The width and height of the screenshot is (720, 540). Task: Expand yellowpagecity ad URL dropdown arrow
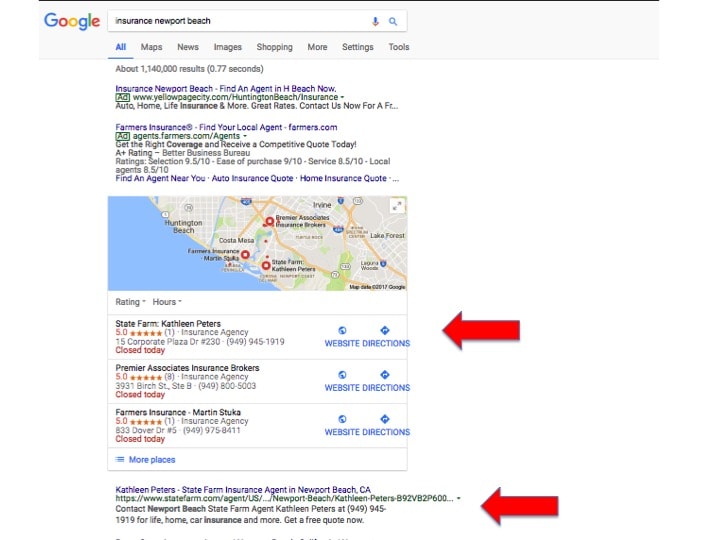point(343,97)
